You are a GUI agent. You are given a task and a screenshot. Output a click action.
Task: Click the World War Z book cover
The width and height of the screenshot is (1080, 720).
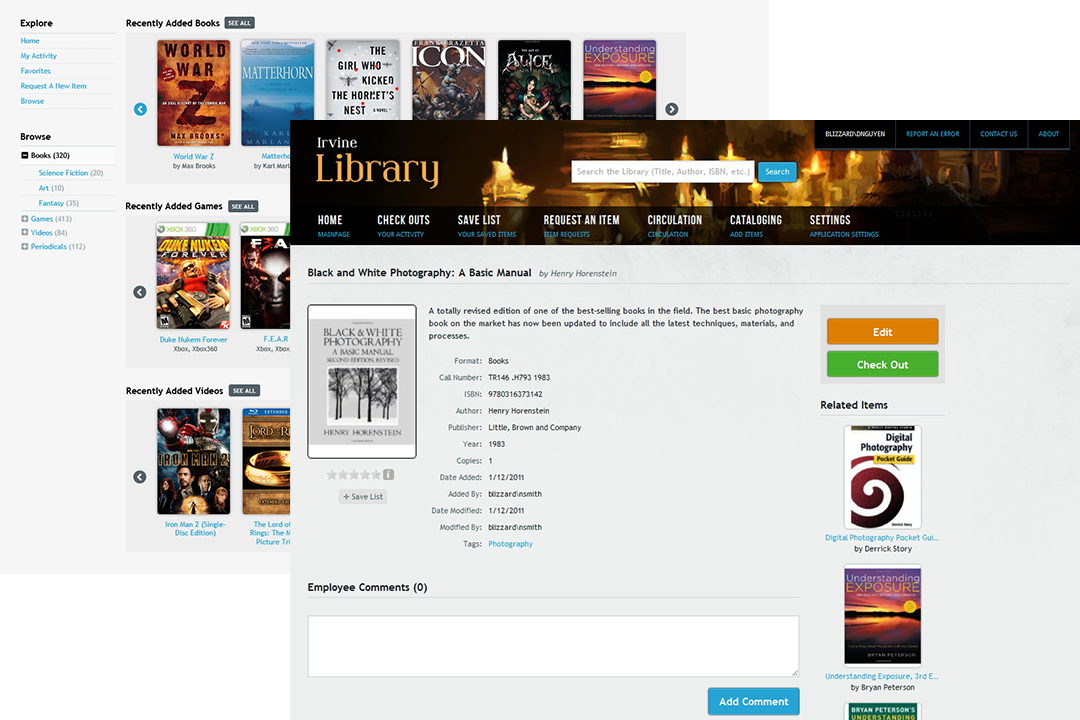[x=193, y=93]
